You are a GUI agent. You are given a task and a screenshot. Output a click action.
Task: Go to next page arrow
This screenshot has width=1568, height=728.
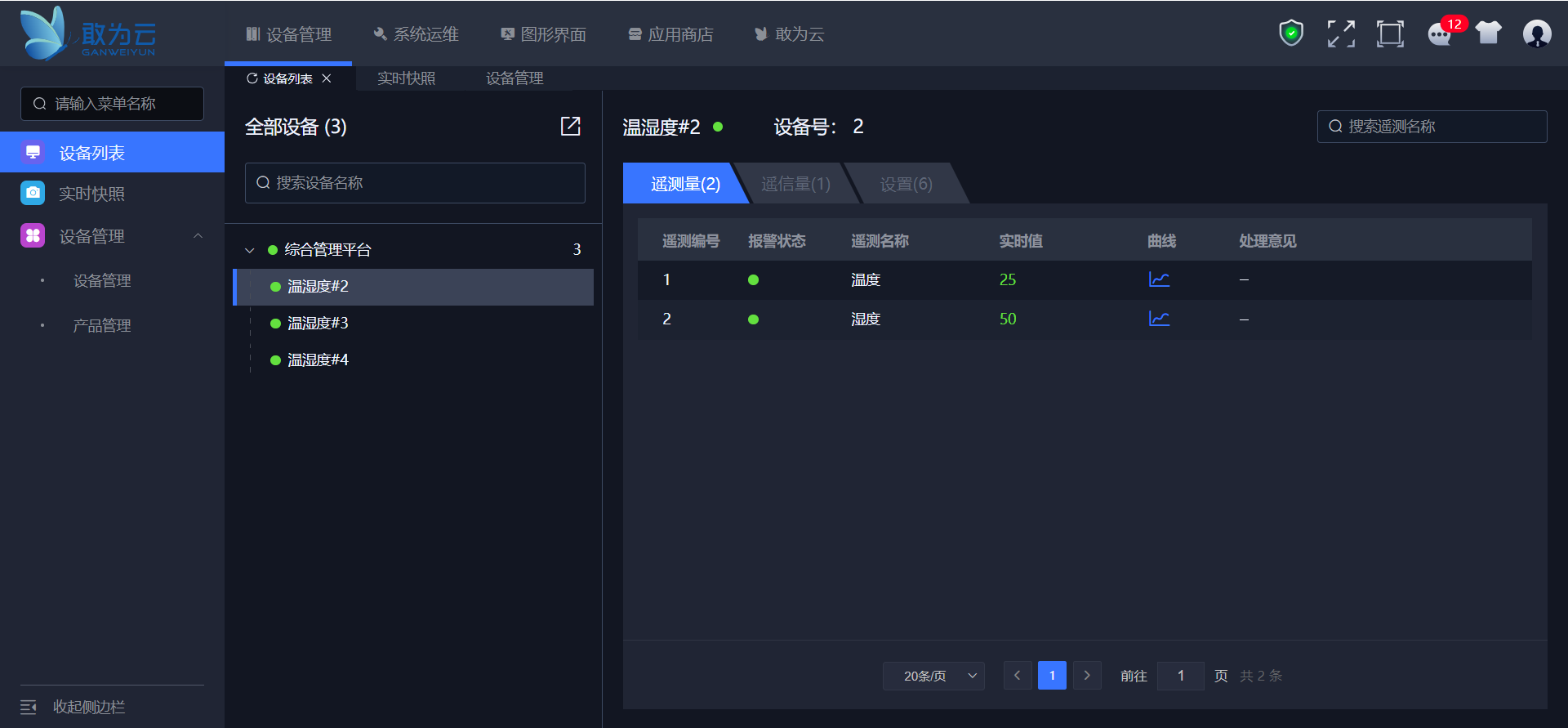[x=1087, y=676]
